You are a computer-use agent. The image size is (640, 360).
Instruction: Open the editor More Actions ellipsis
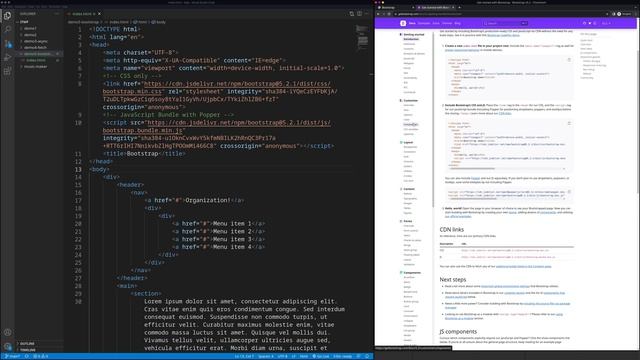[367, 13]
